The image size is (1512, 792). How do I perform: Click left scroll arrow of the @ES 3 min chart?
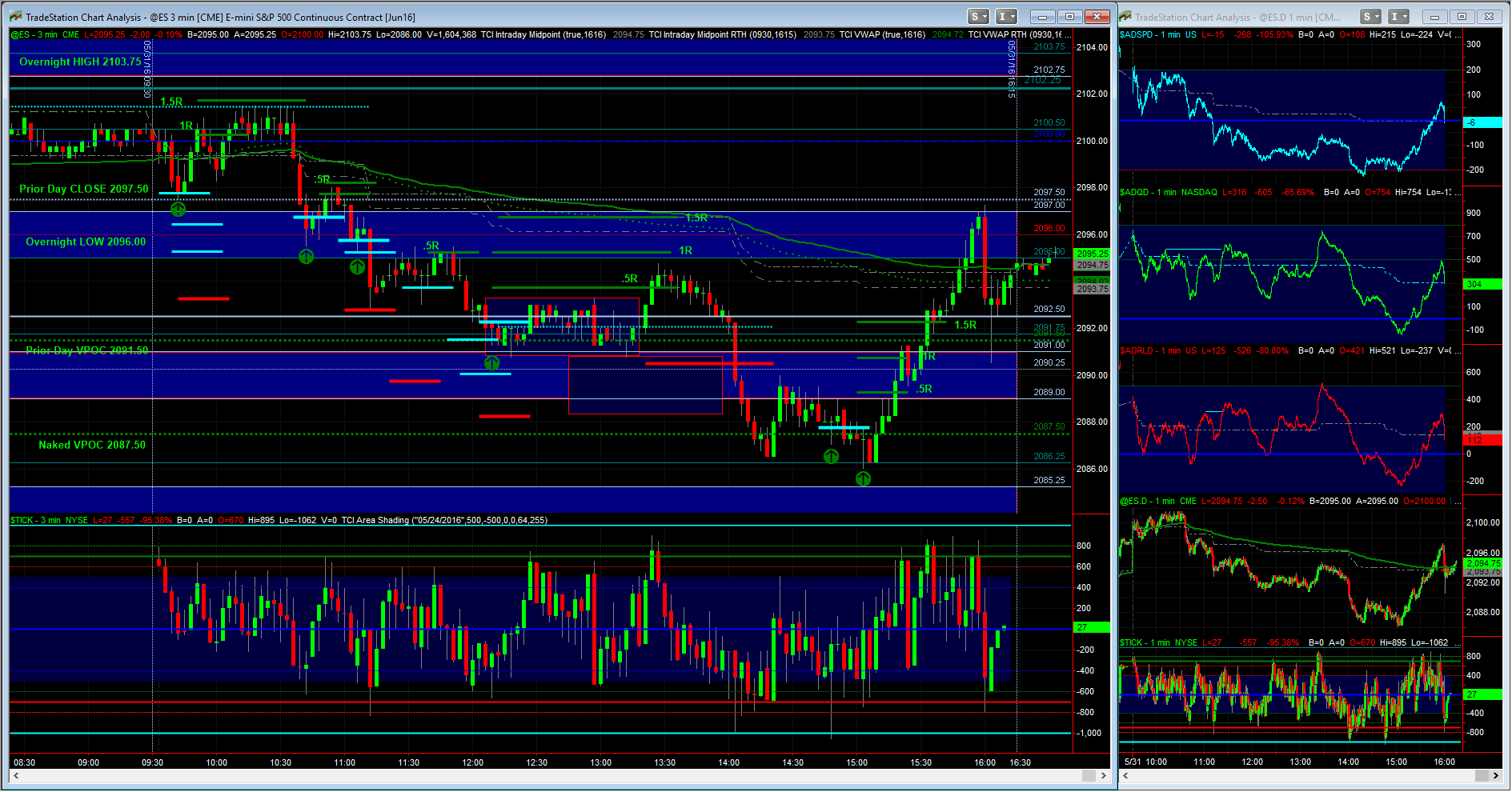pyautogui.click(x=15, y=775)
